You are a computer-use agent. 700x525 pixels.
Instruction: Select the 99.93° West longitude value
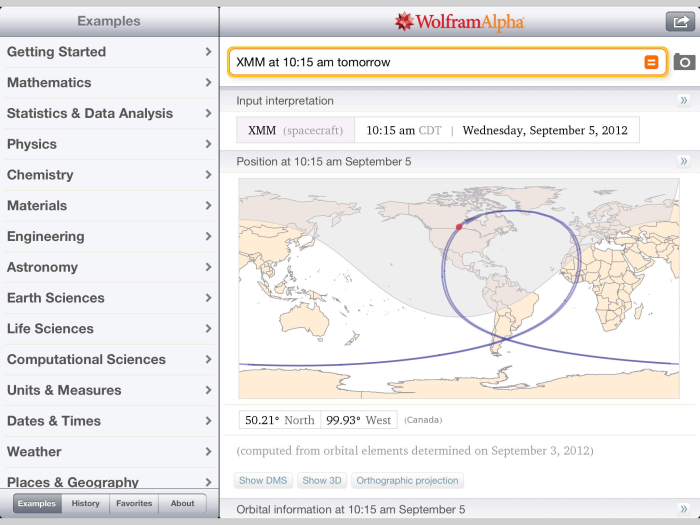pos(359,420)
